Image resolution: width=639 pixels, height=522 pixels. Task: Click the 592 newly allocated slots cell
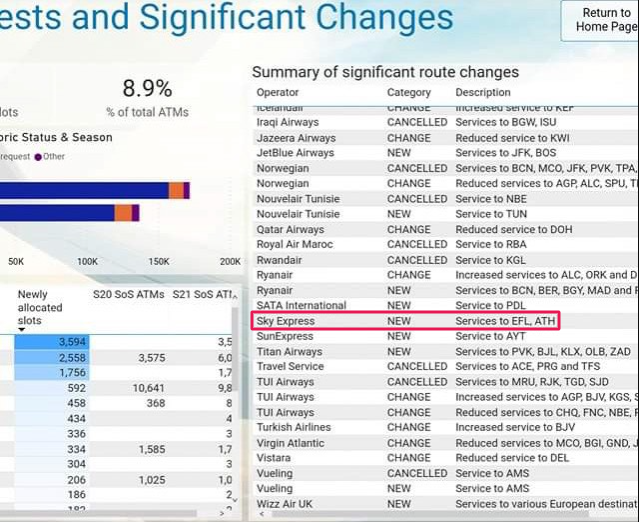[x=52, y=388]
